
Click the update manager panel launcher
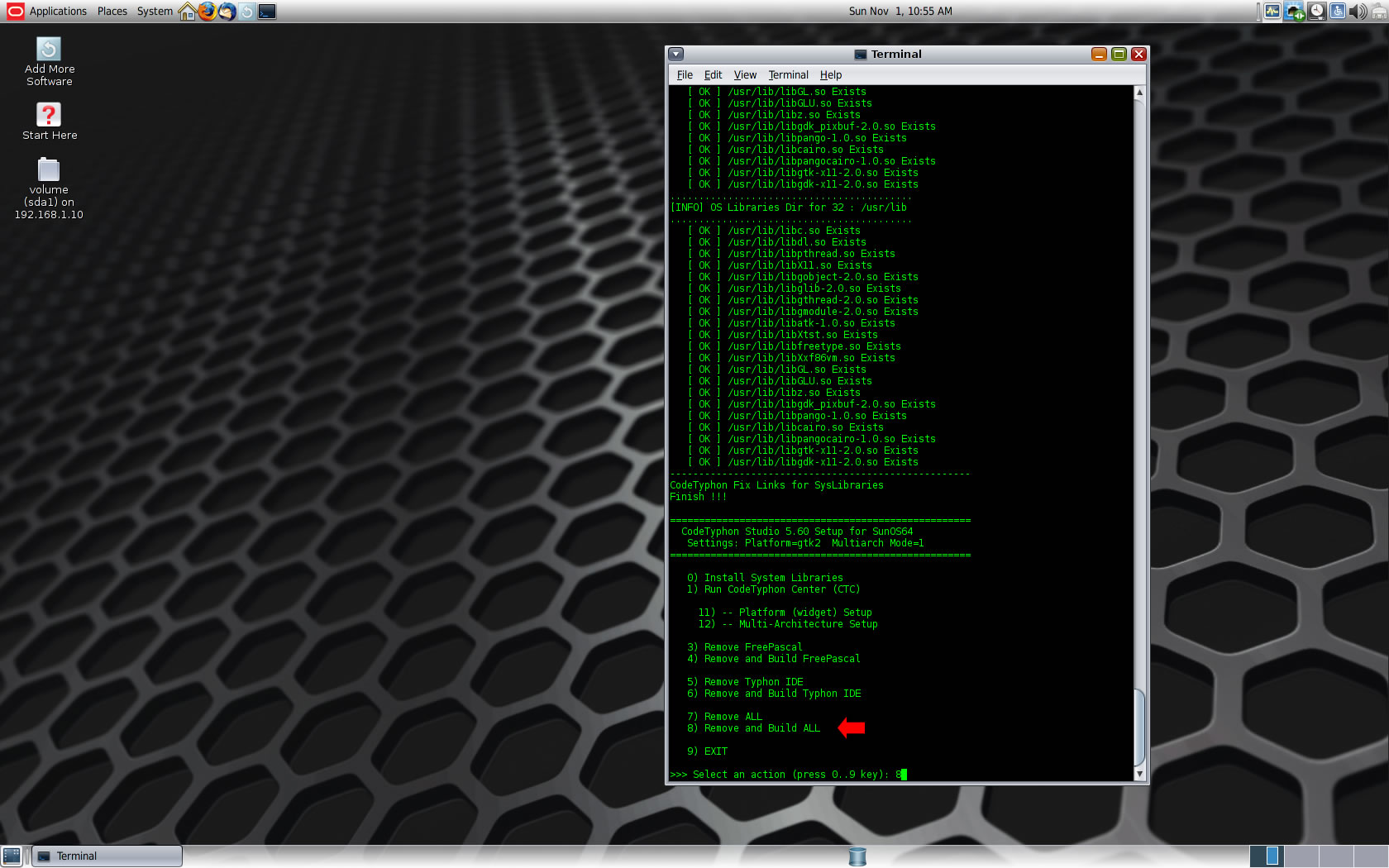246,11
